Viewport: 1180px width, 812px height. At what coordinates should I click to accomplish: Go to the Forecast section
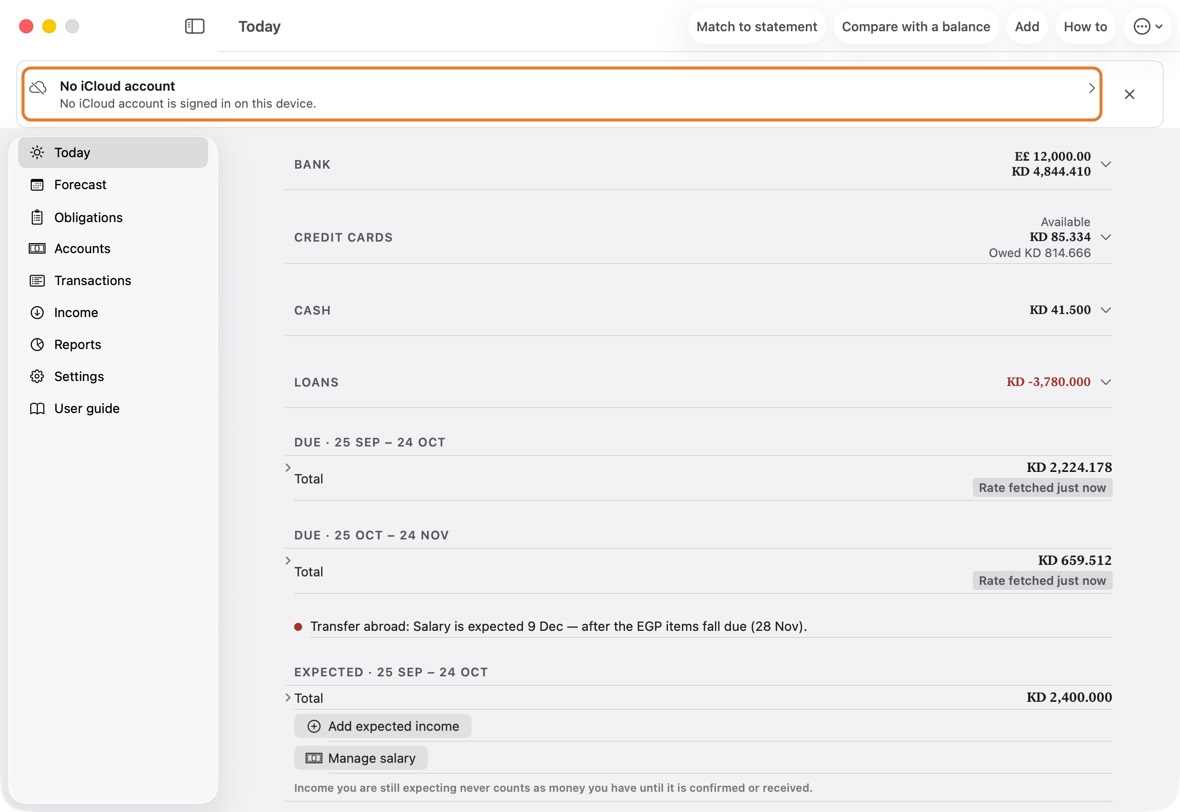point(113,184)
